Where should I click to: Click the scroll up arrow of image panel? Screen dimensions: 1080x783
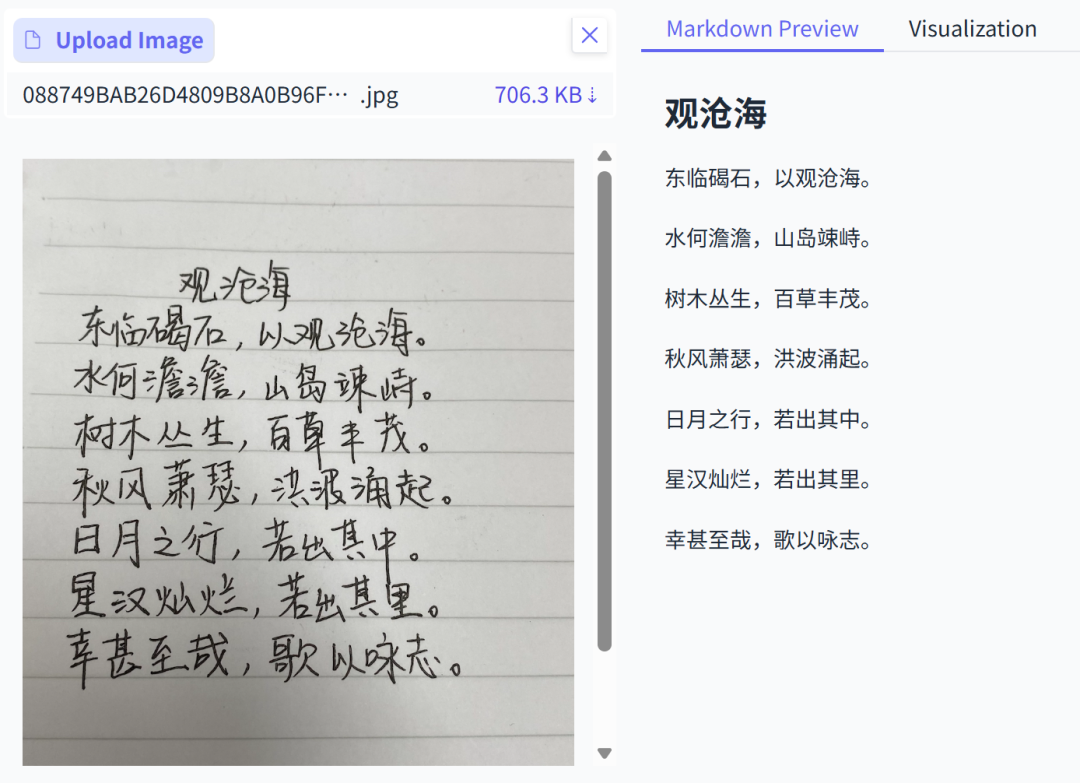tap(604, 156)
